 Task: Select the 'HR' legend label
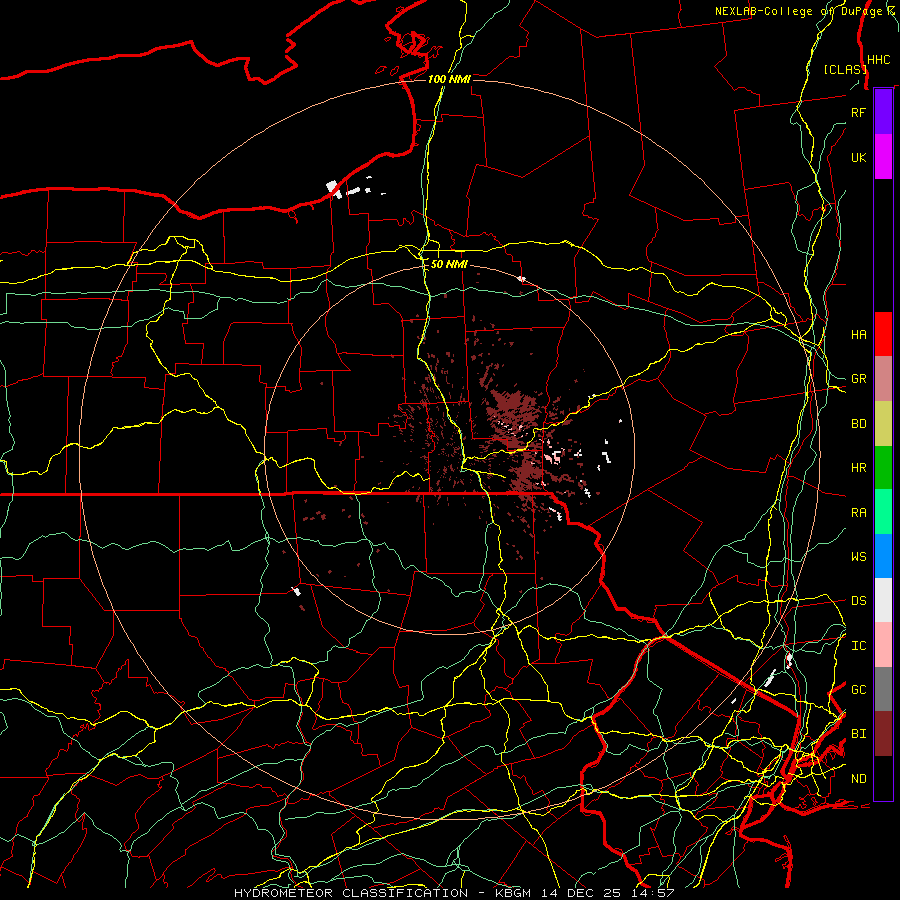point(858,468)
